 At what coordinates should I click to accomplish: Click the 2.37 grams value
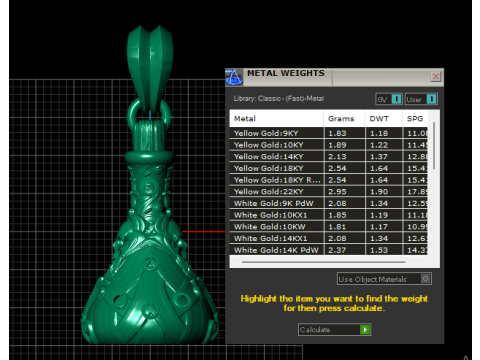[x=337, y=250]
